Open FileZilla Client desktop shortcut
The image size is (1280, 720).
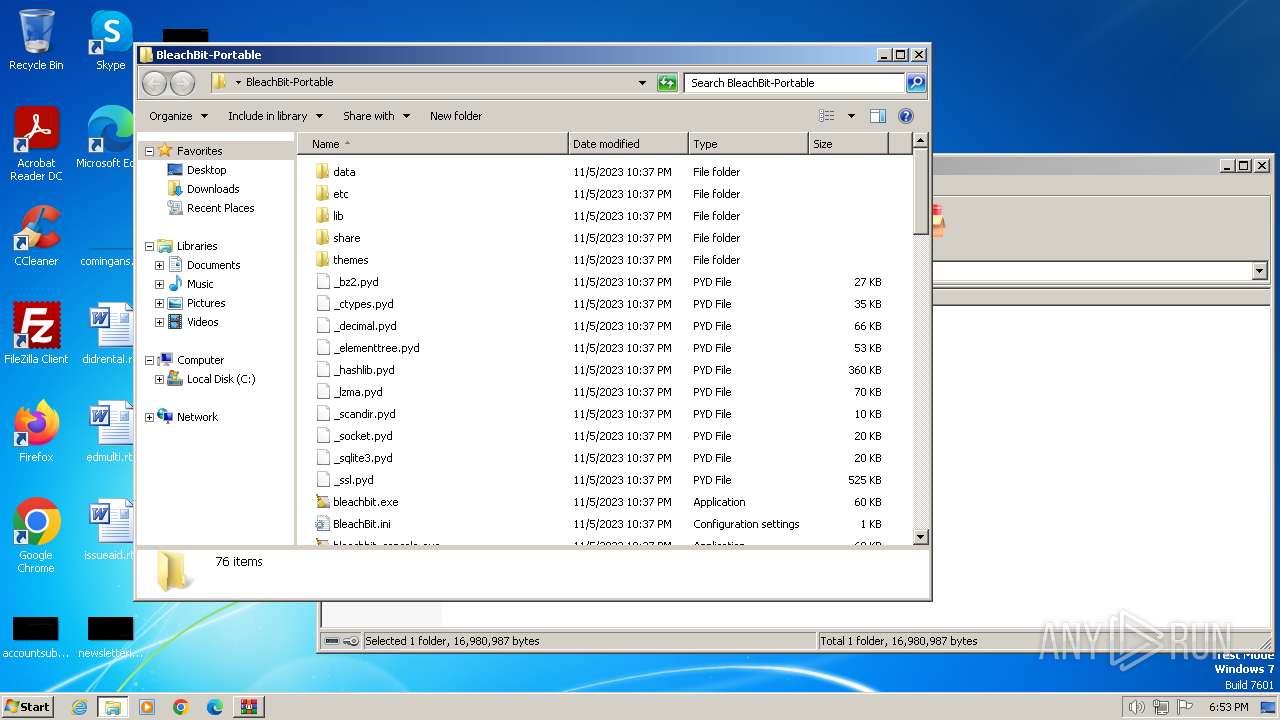click(36, 333)
